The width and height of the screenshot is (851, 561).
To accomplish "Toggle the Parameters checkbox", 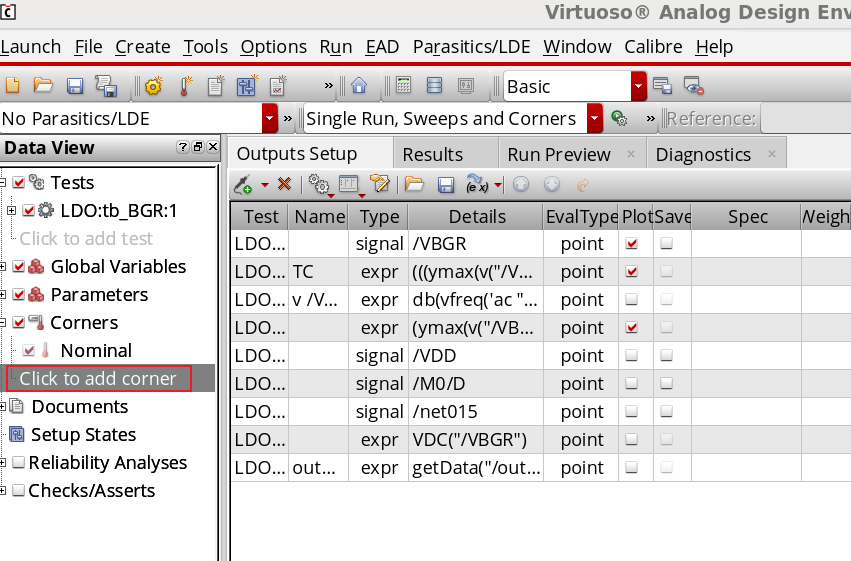I will click(18, 295).
